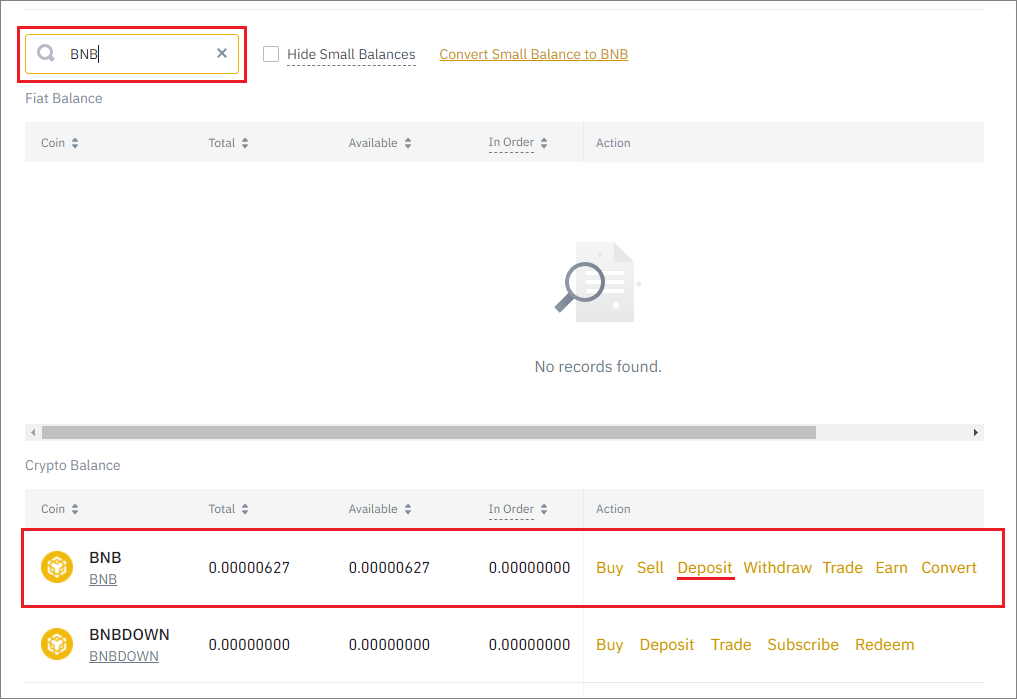Screen dimensions: 1017x699
Task: Click Subscribe in the BNBDOWN row
Action: point(803,645)
